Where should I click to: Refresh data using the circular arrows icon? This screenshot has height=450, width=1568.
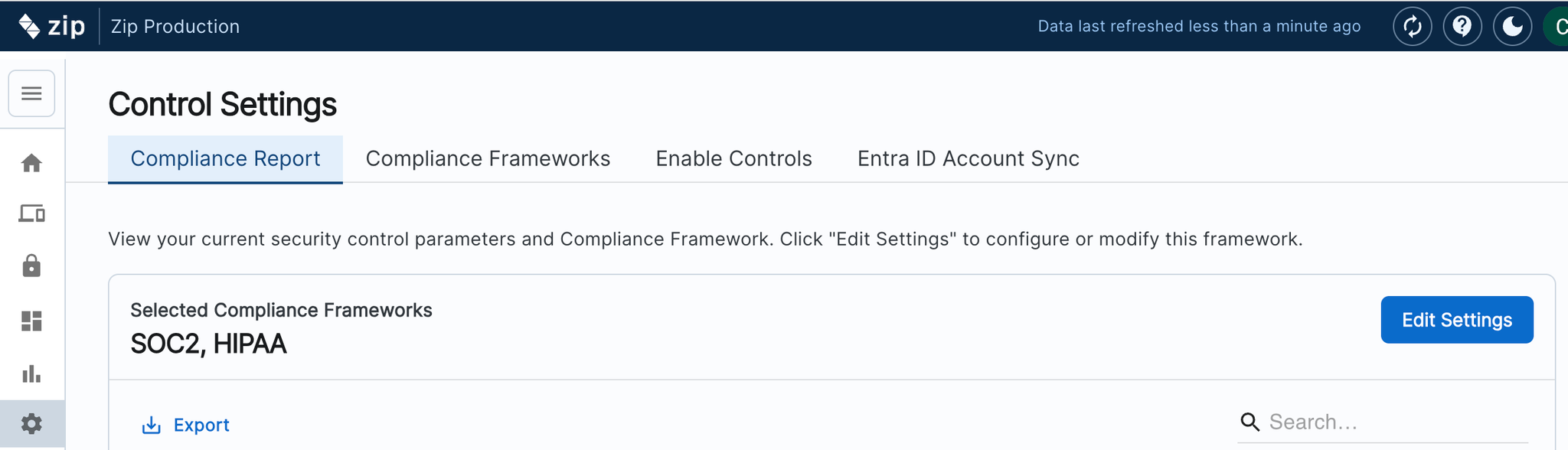point(1412,27)
